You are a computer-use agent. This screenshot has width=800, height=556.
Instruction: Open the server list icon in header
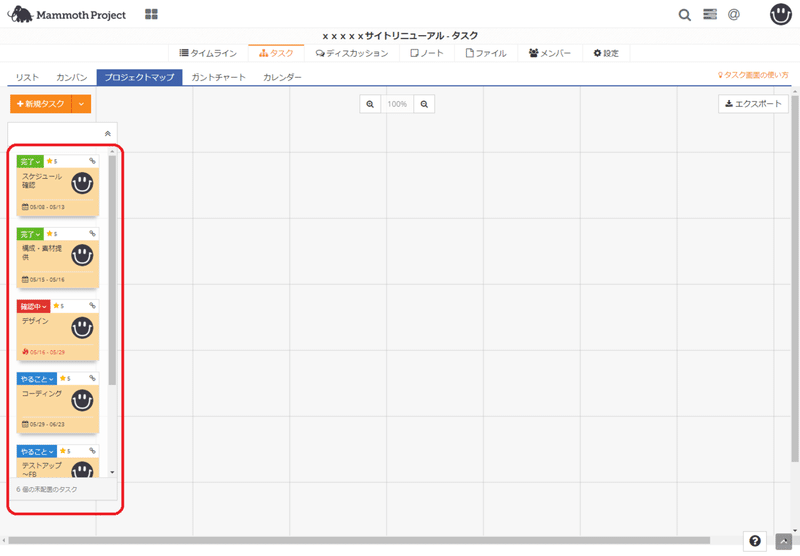coord(710,14)
